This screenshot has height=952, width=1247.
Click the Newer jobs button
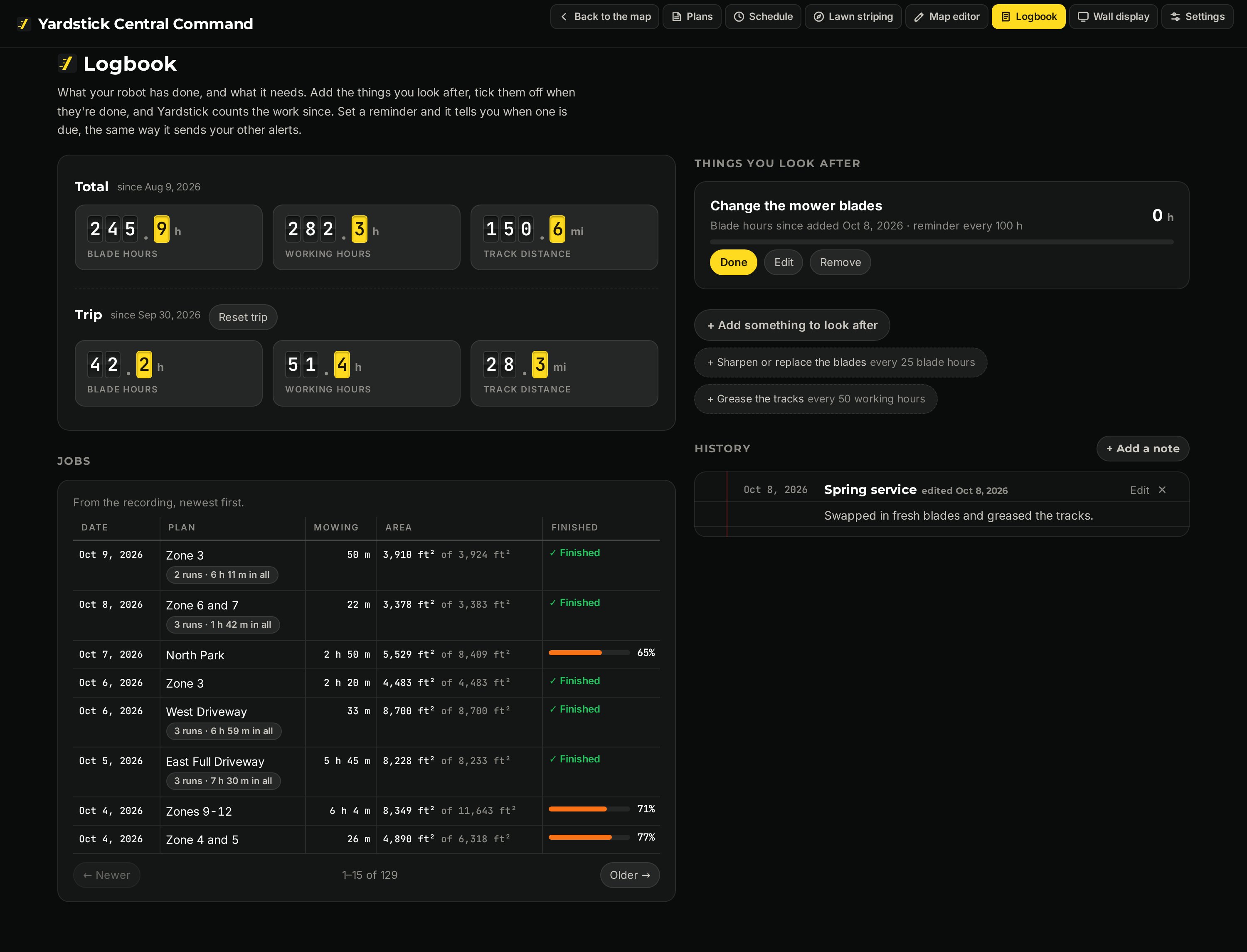(106, 875)
